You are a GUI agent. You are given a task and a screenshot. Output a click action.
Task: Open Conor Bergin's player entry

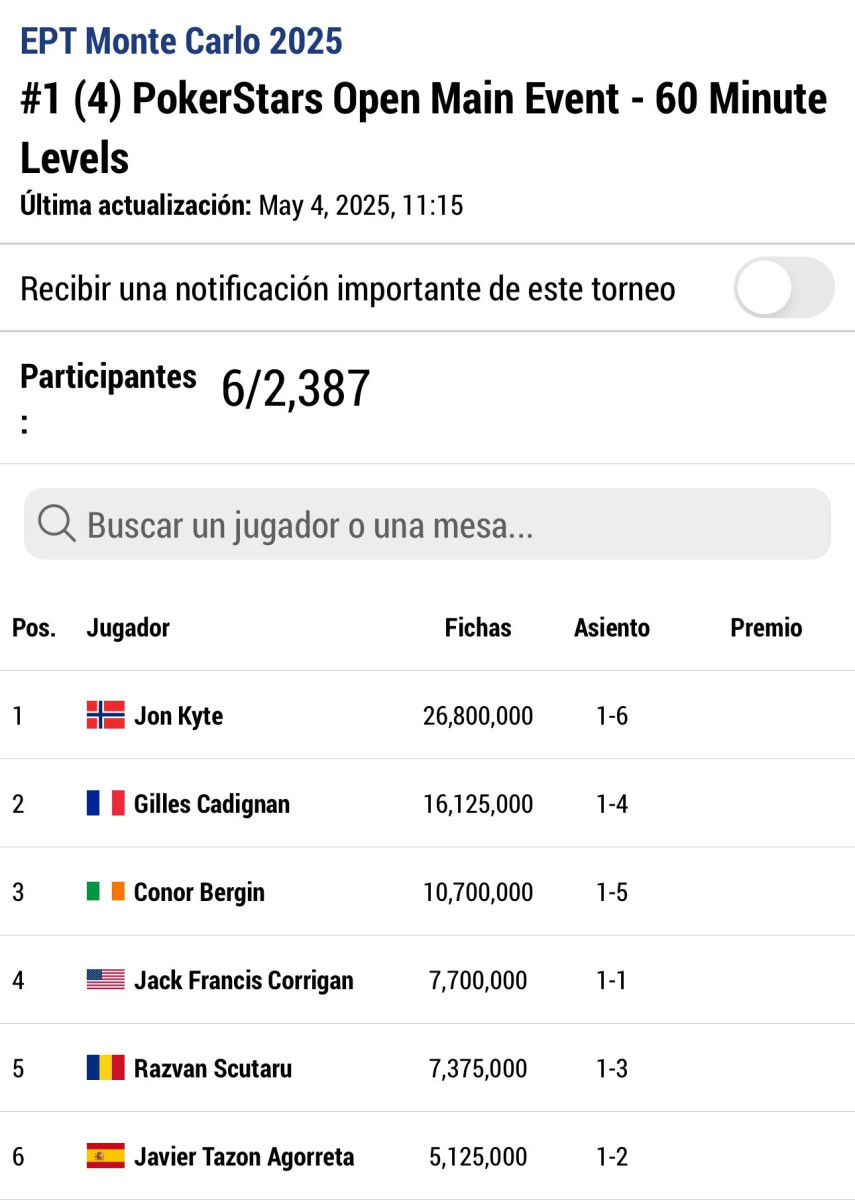pos(199,892)
